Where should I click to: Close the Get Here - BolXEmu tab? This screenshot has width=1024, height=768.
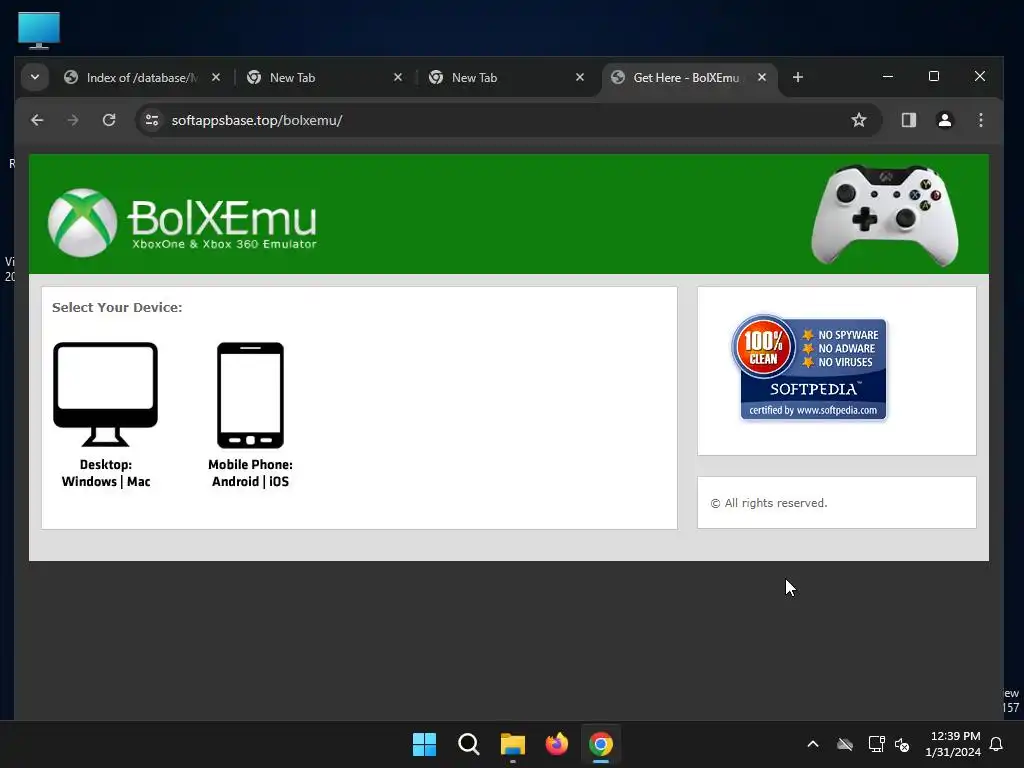761,77
